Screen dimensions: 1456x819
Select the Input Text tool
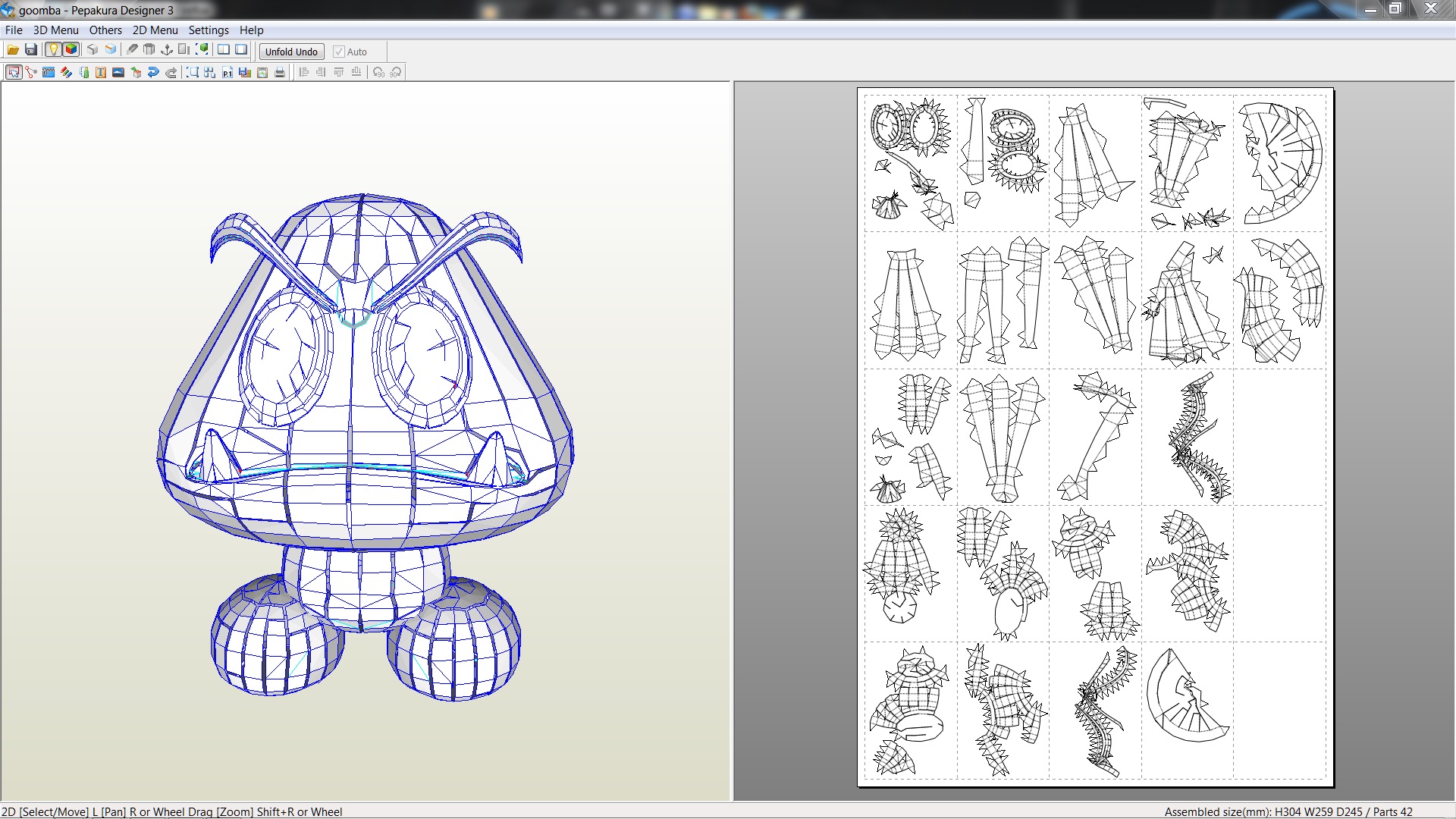point(101,73)
